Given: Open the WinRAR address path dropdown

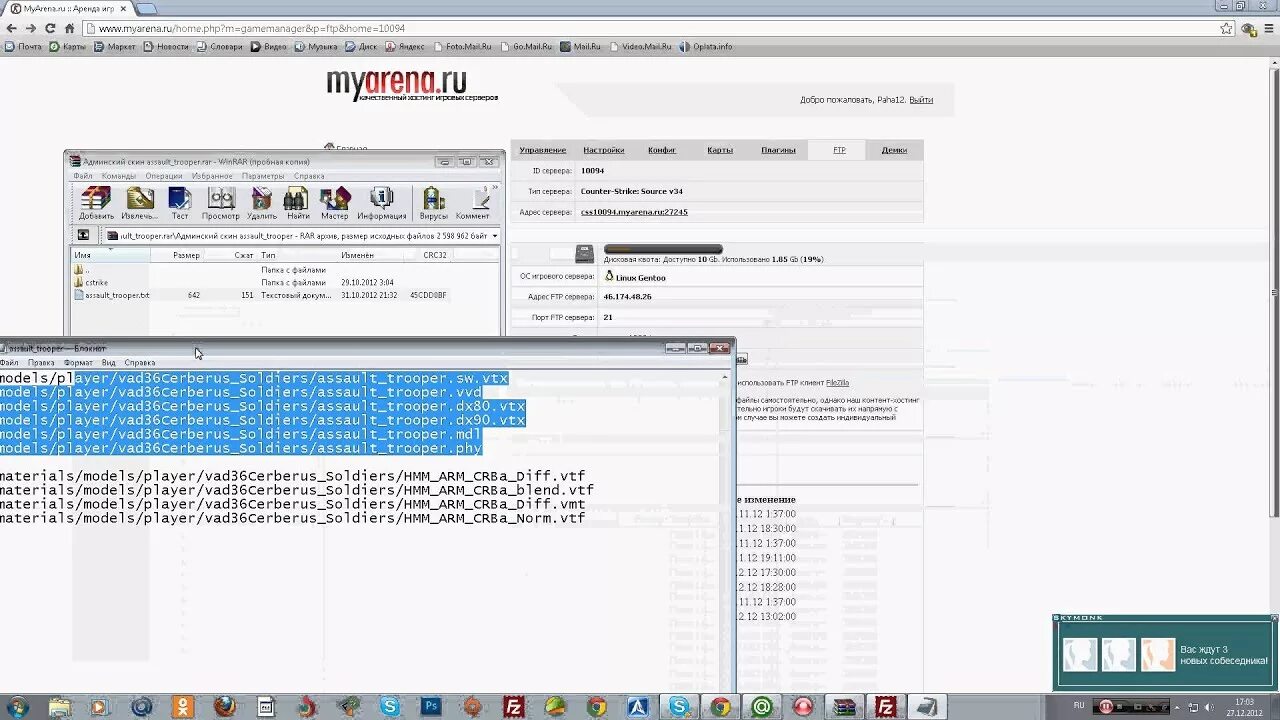Looking at the screenshot, I should coord(494,235).
